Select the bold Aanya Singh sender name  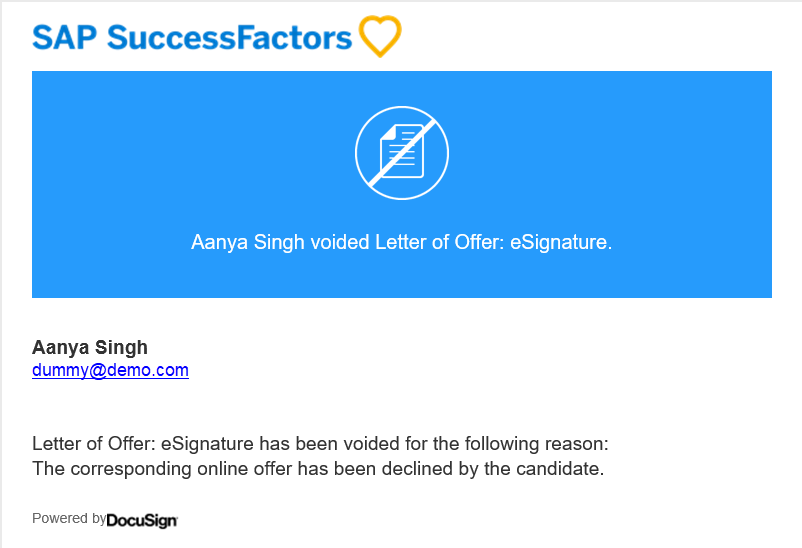pyautogui.click(x=90, y=347)
